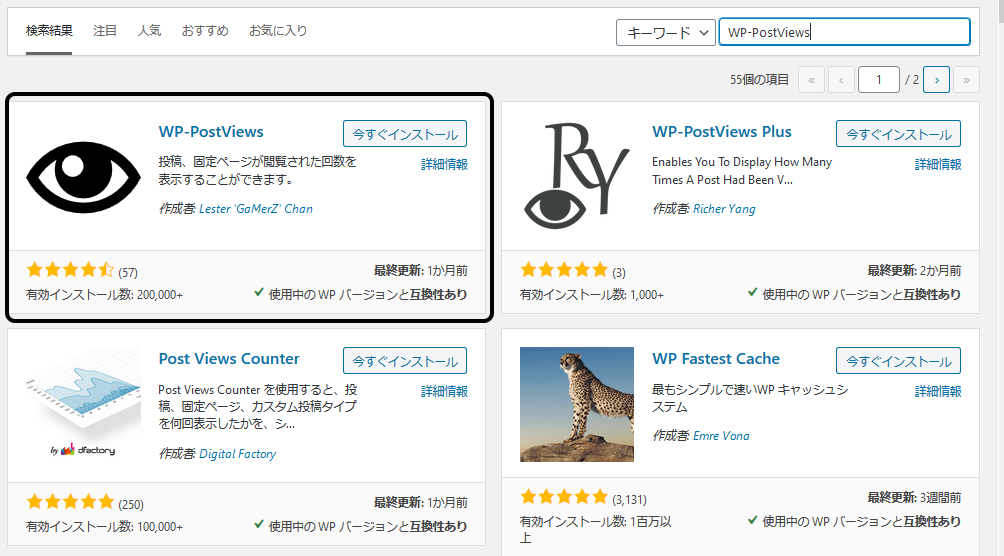Go to the next results page

[x=936, y=80]
